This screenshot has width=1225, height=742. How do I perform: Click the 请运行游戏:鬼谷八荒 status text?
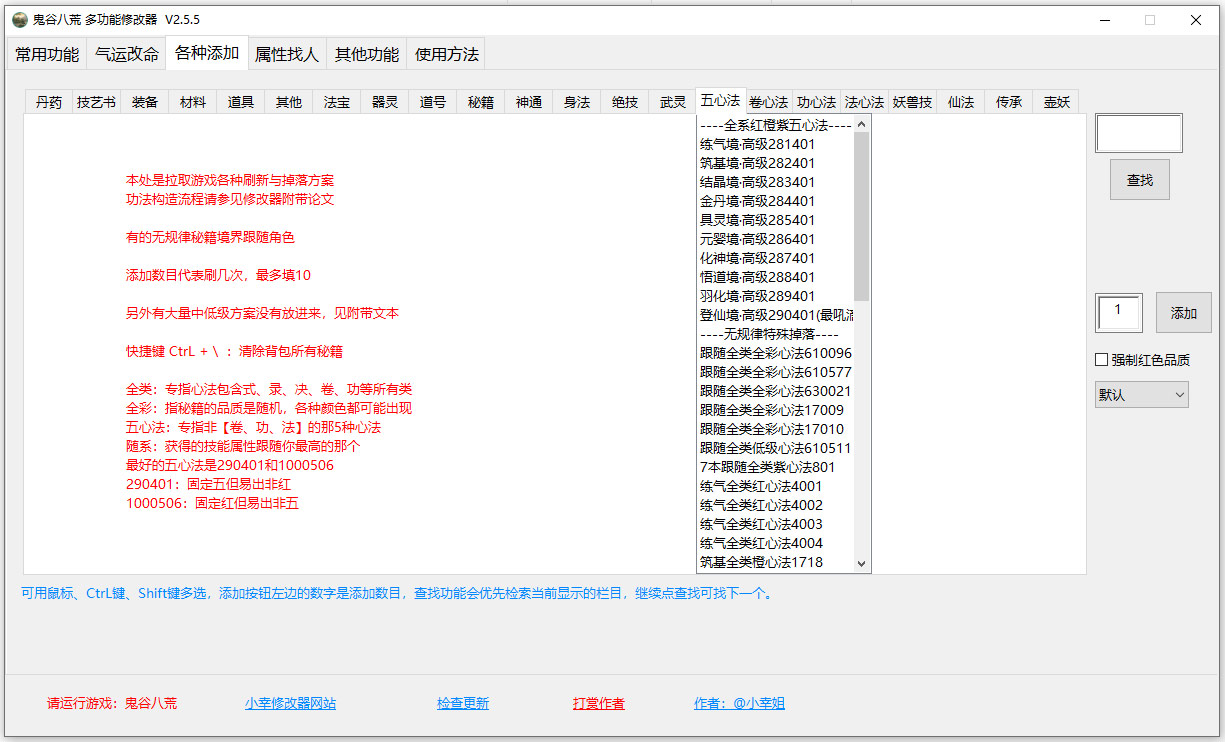112,704
